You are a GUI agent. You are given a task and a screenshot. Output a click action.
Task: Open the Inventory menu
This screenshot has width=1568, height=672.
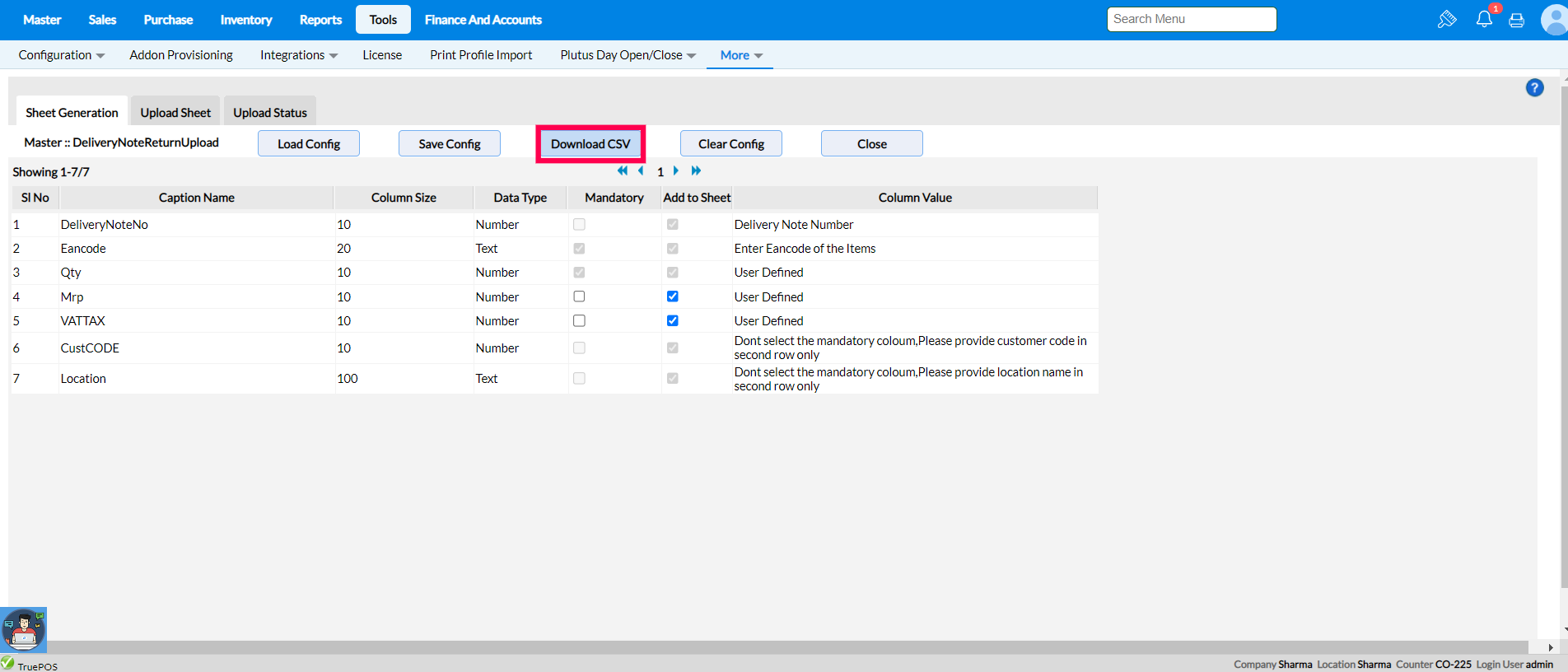coord(246,20)
